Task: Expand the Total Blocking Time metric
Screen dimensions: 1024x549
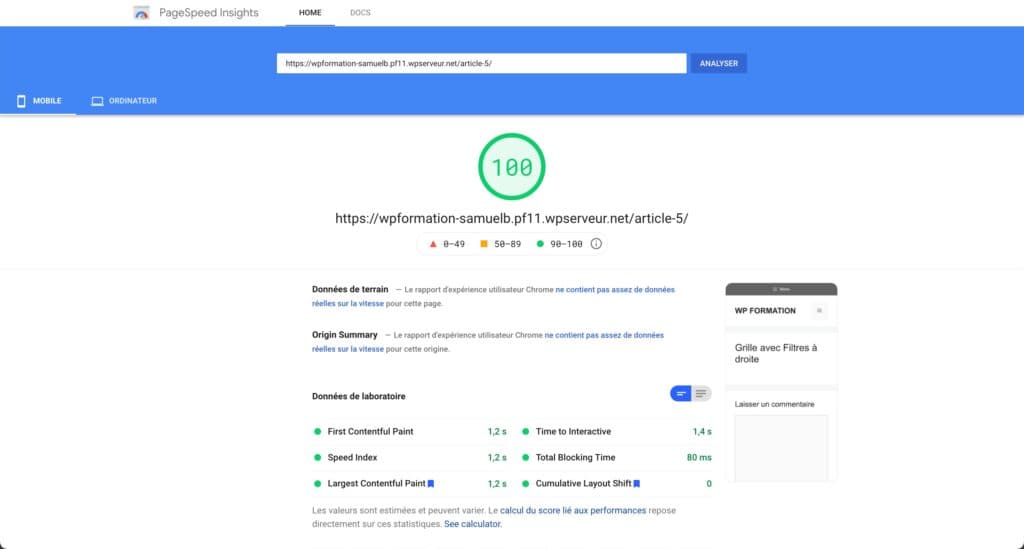Action: [575, 458]
